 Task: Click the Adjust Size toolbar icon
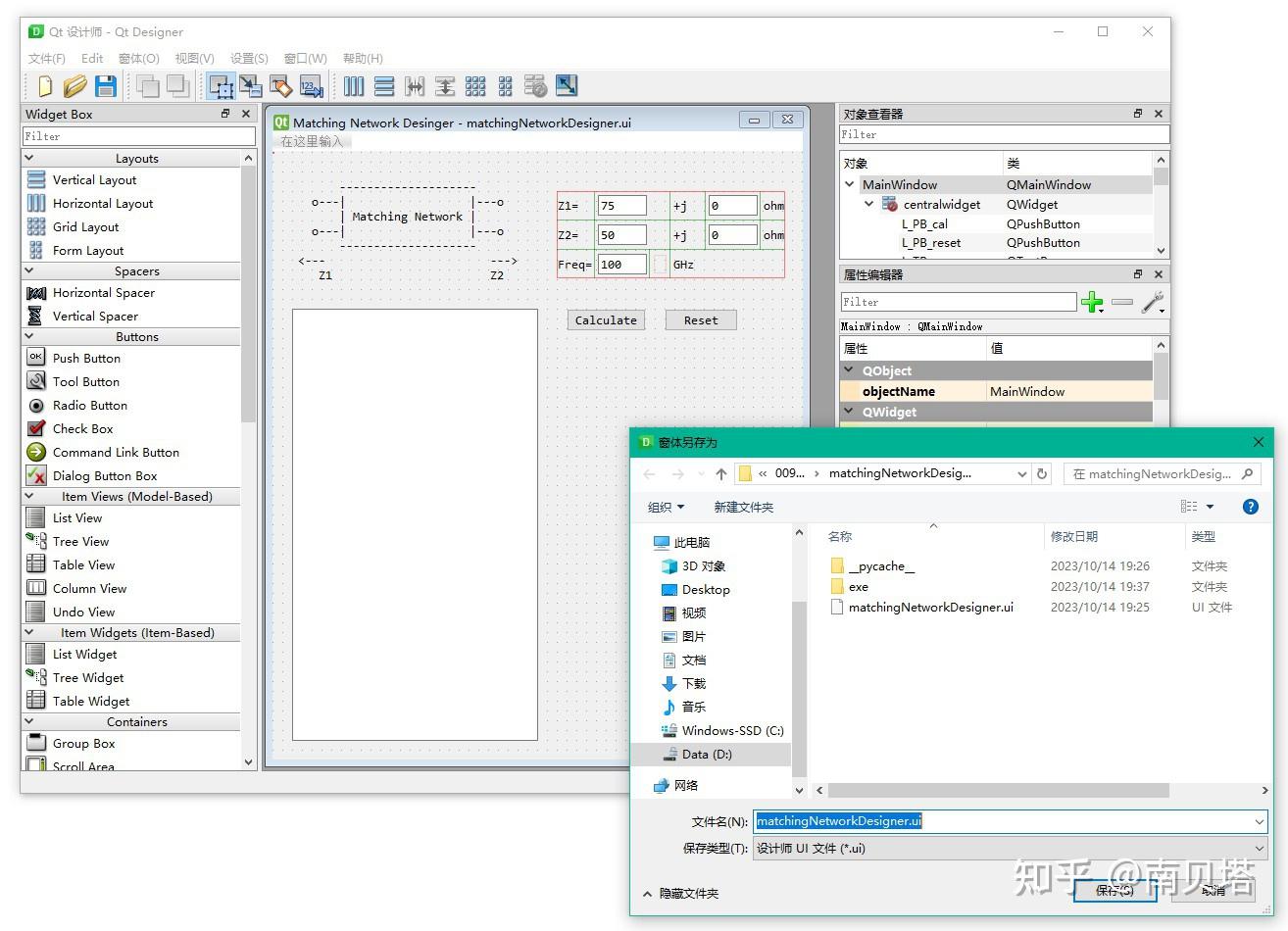point(567,86)
